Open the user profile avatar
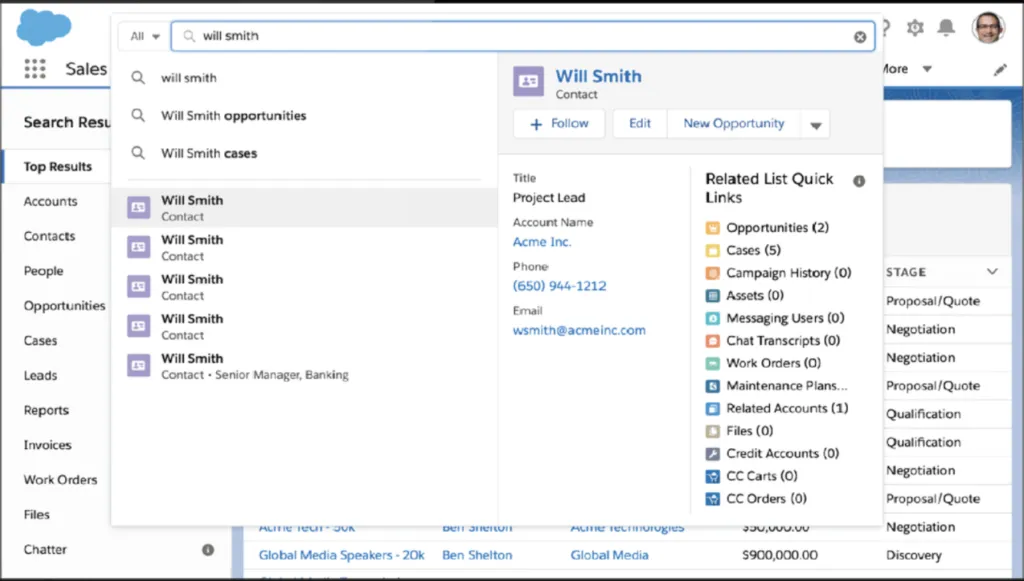 (988, 27)
